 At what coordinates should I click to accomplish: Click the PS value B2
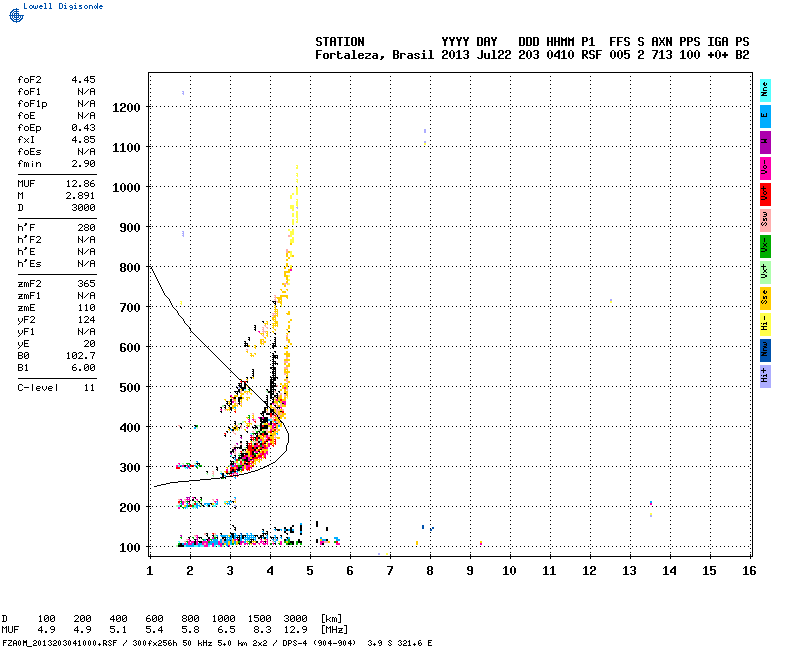point(742,55)
